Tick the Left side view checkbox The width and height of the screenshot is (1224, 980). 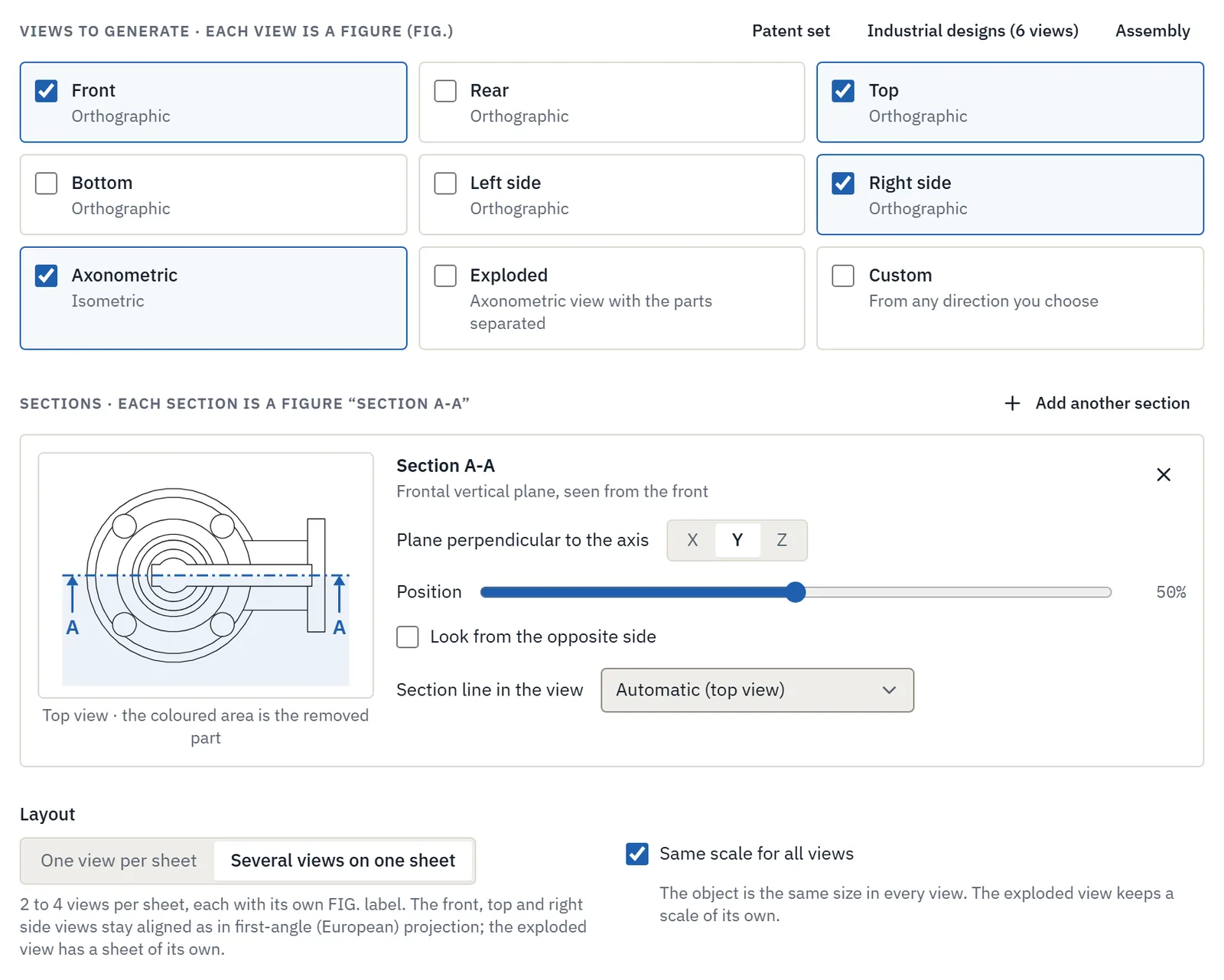click(x=445, y=184)
